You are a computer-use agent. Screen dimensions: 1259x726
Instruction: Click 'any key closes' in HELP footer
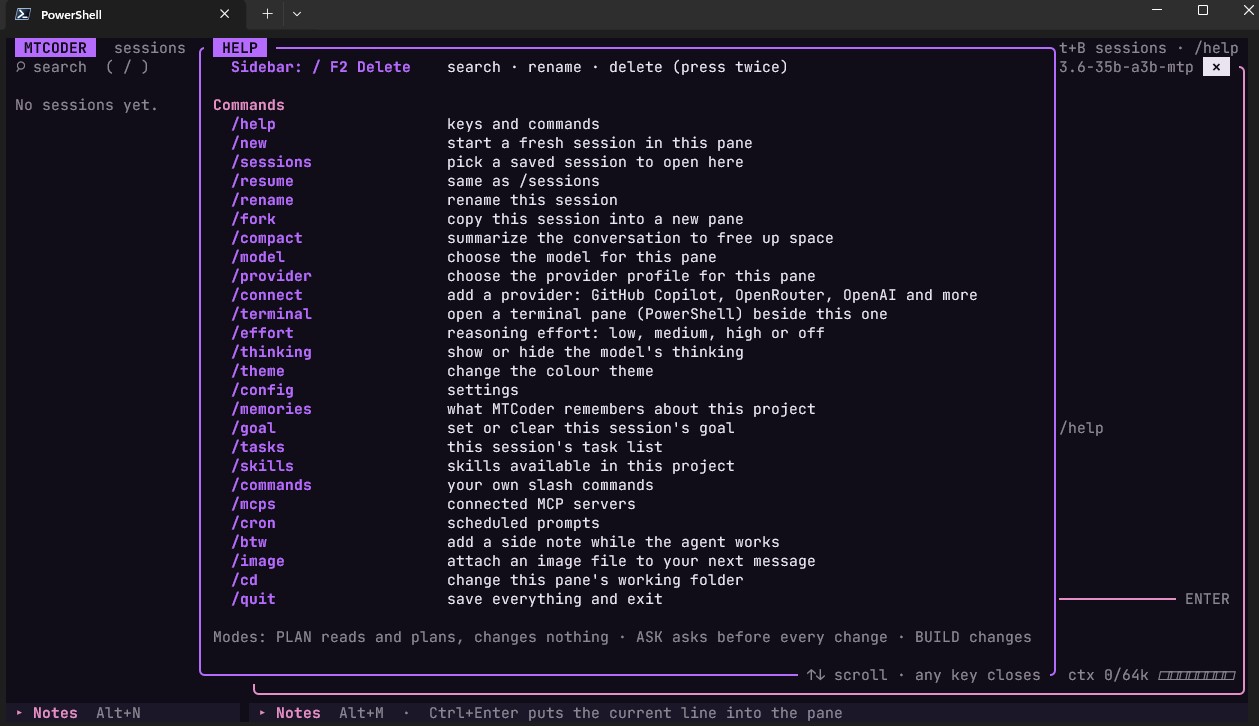pos(978,675)
